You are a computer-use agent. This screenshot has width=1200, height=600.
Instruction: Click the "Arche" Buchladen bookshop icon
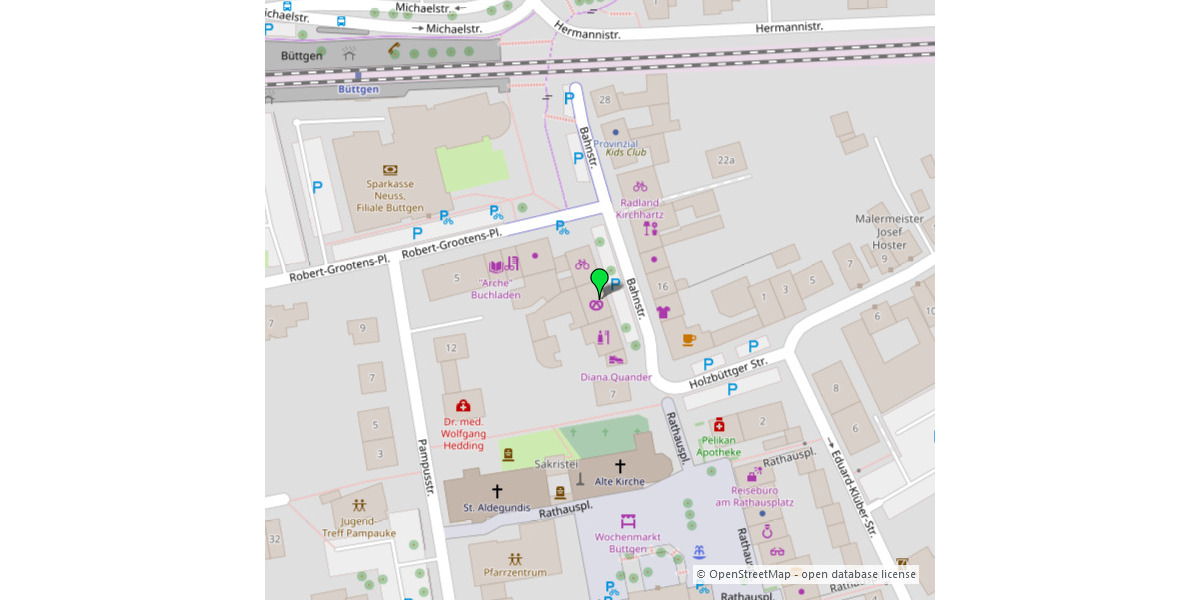point(496,266)
